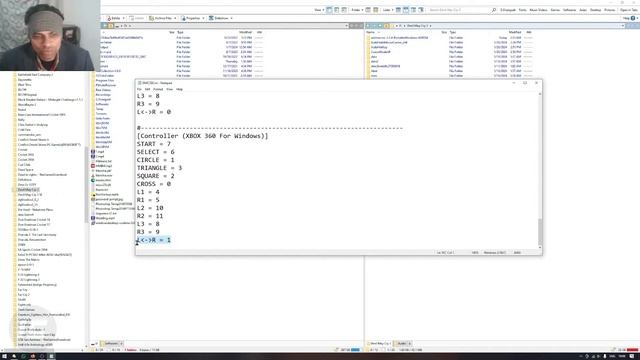Screen dimensions: 640x360
Task: Click the magnifier search icon
Action: (494, 10)
